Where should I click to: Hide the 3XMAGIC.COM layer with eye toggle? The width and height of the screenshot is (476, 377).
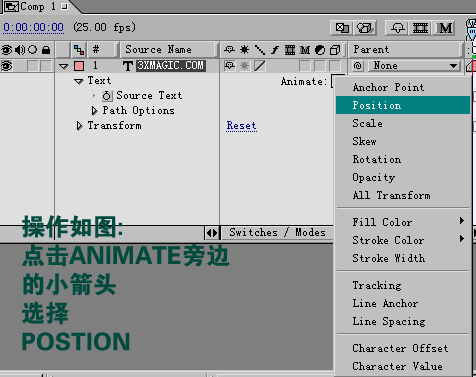point(7,66)
